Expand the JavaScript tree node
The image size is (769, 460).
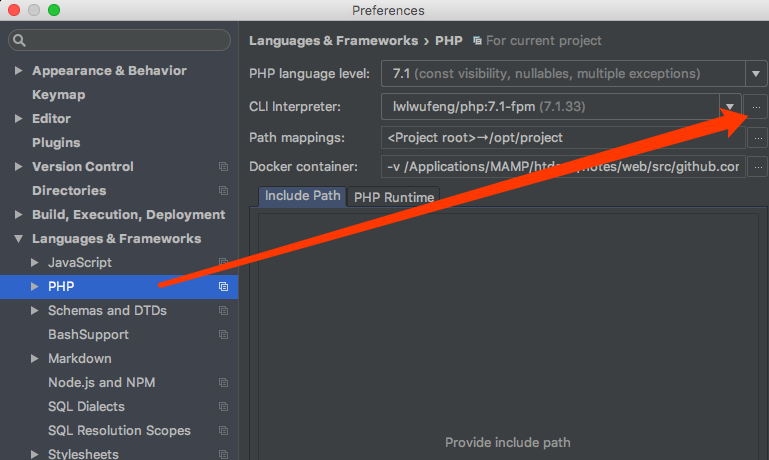click(35, 263)
